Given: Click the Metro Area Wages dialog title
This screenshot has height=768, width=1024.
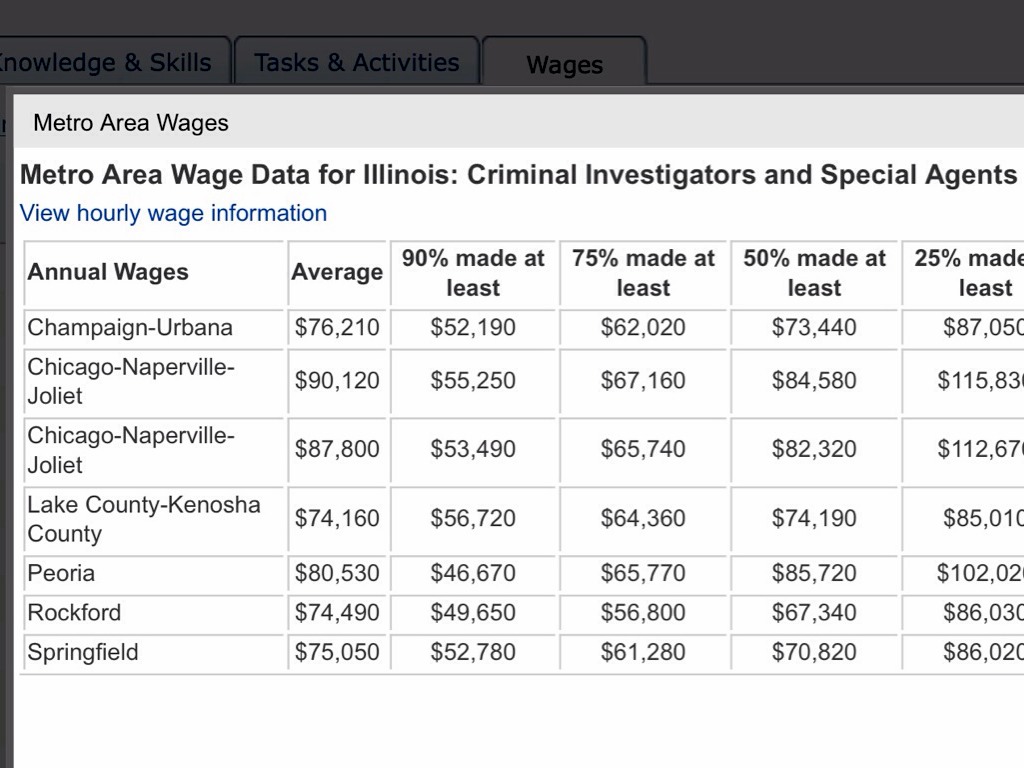Looking at the screenshot, I should [x=131, y=123].
